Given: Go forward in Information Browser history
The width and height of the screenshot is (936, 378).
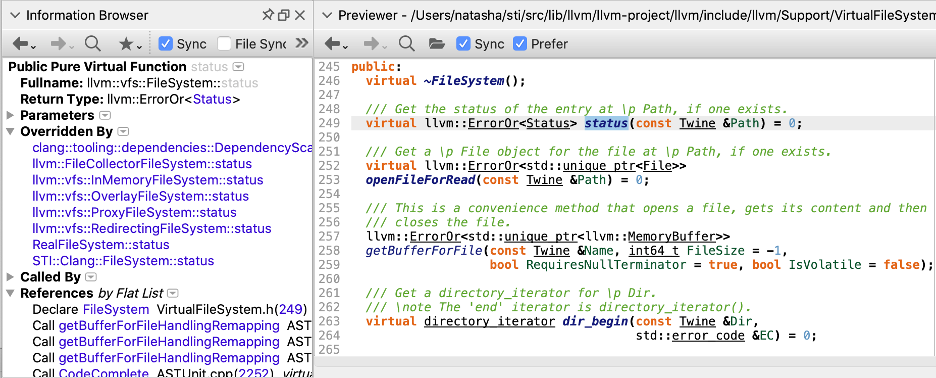Looking at the screenshot, I should coord(61,44).
